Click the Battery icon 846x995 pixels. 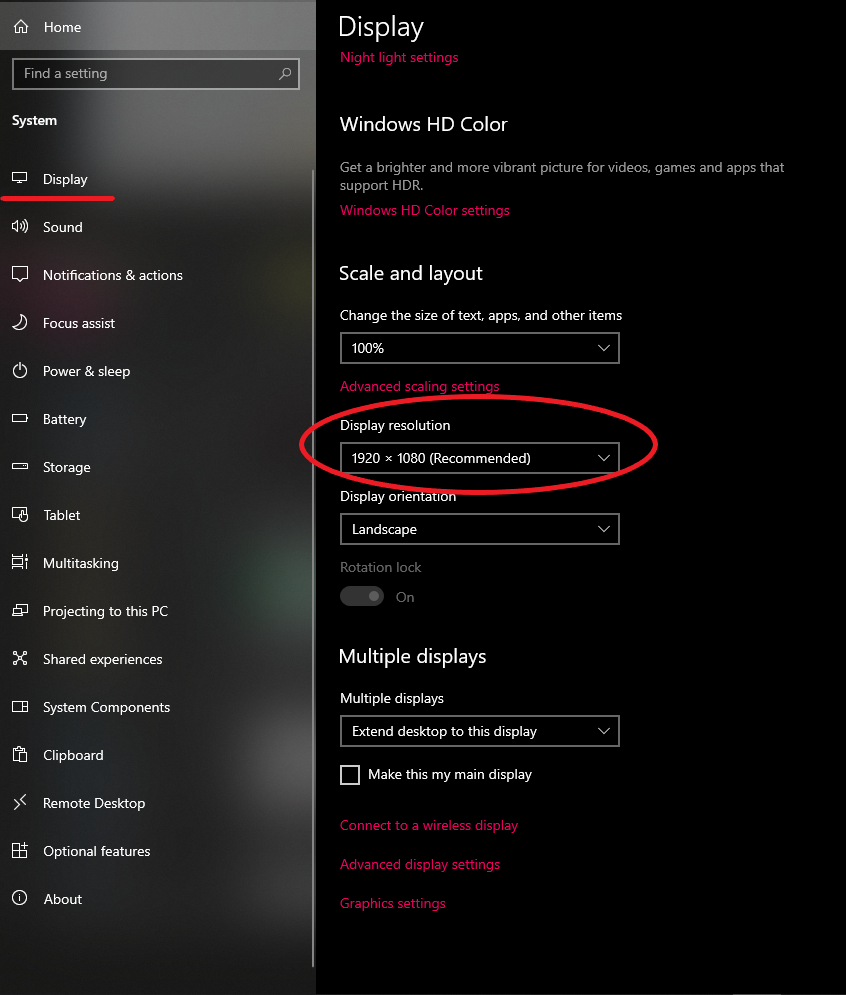(20, 418)
